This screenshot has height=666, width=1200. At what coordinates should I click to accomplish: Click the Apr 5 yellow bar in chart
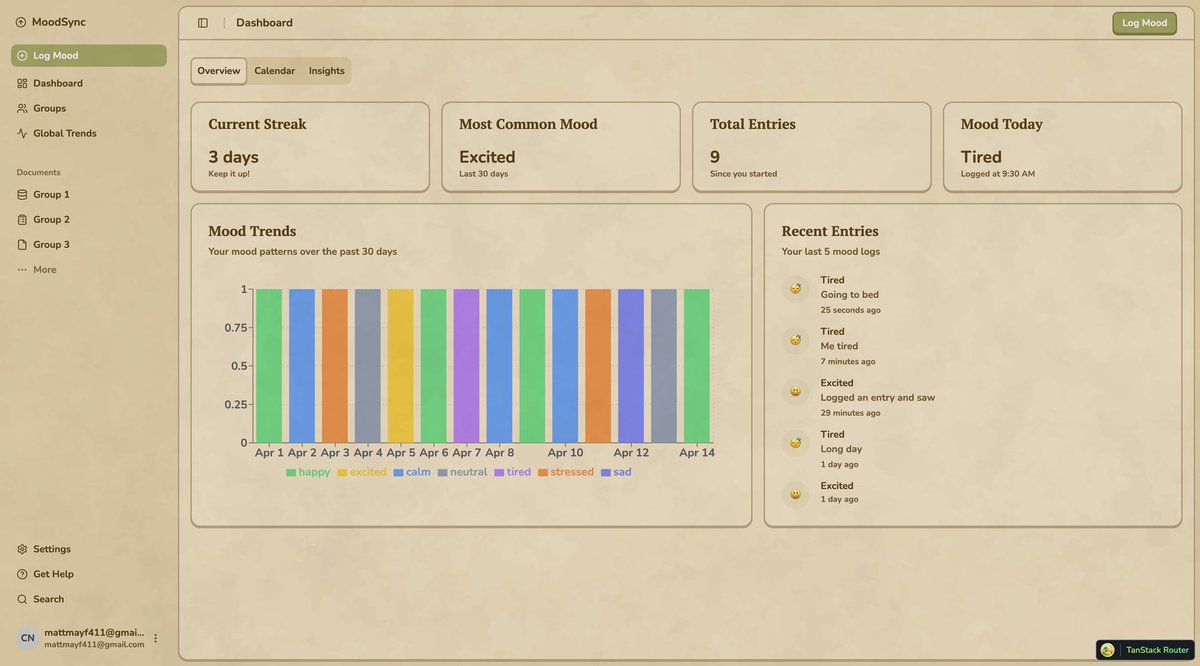[x=400, y=366]
